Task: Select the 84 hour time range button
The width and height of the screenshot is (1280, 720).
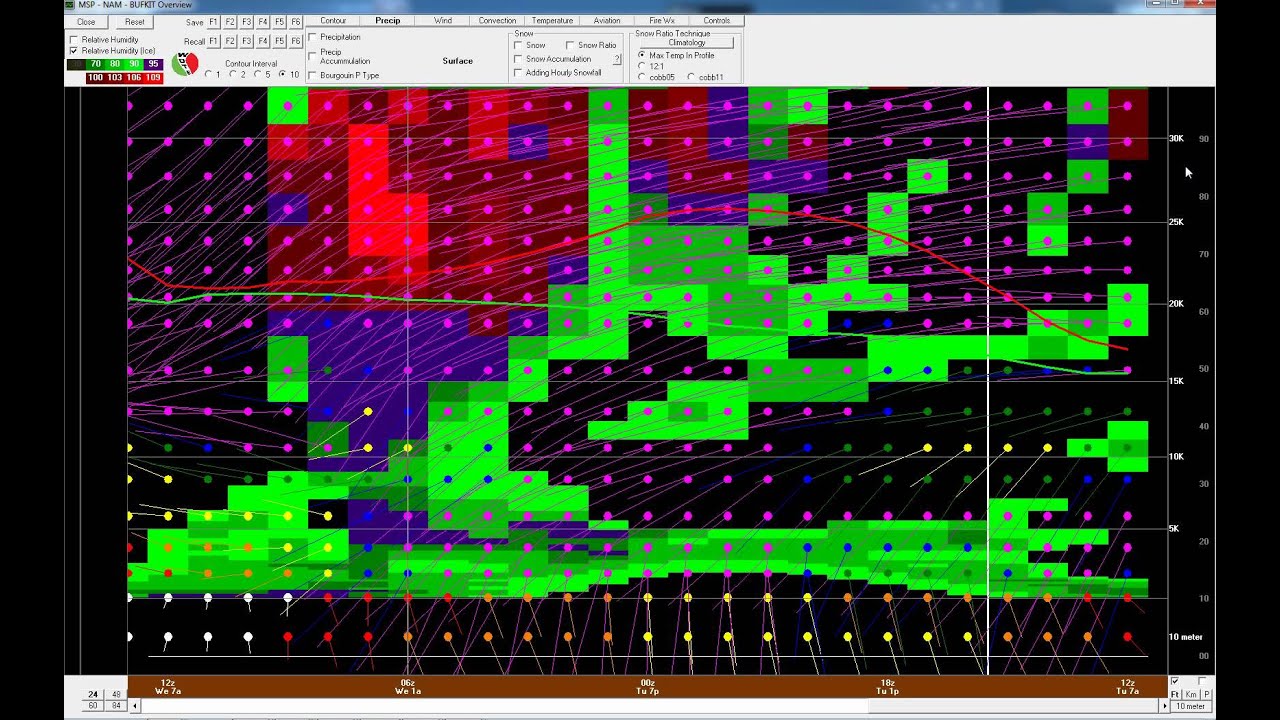Action: [116, 706]
